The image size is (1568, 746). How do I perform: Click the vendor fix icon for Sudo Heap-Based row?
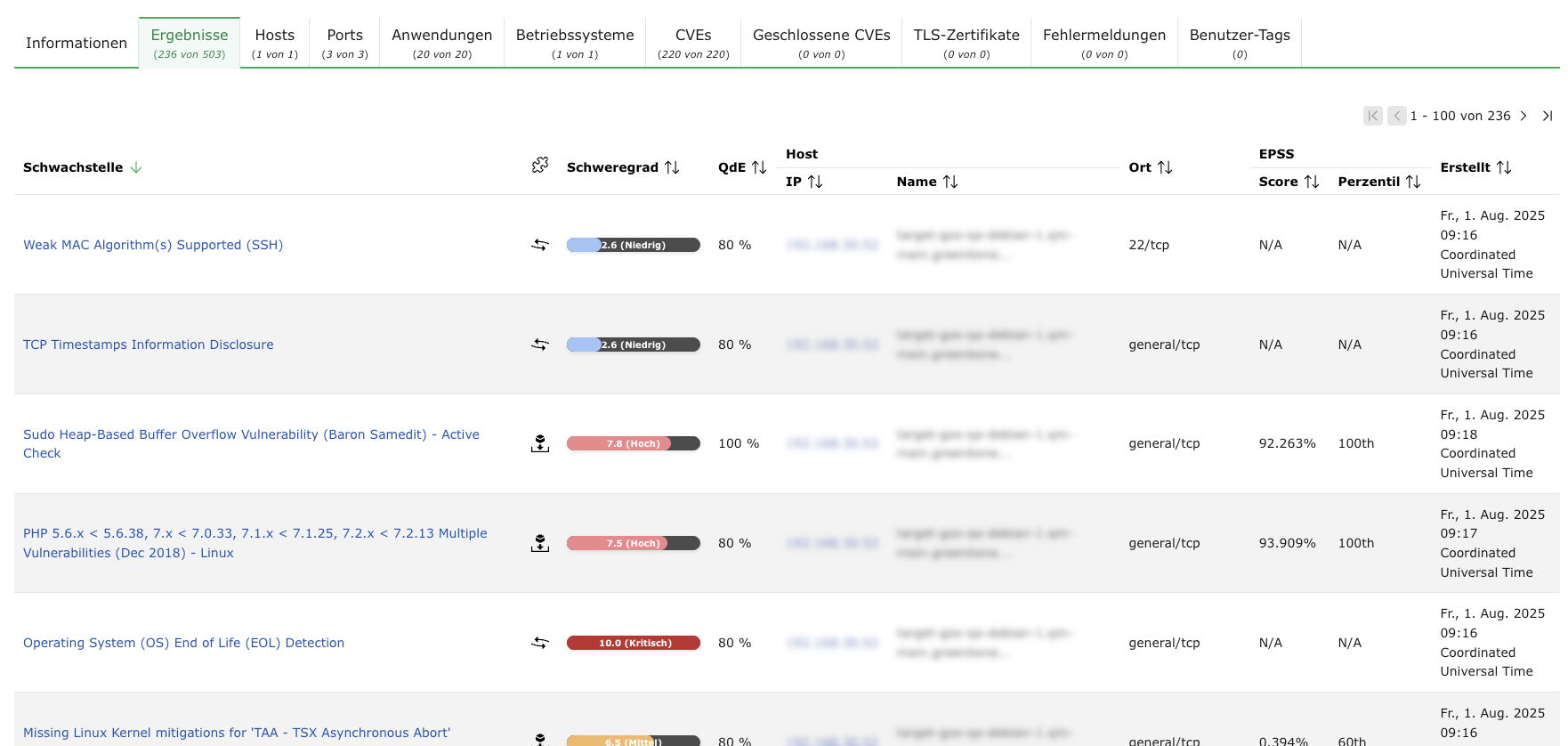(x=540, y=443)
